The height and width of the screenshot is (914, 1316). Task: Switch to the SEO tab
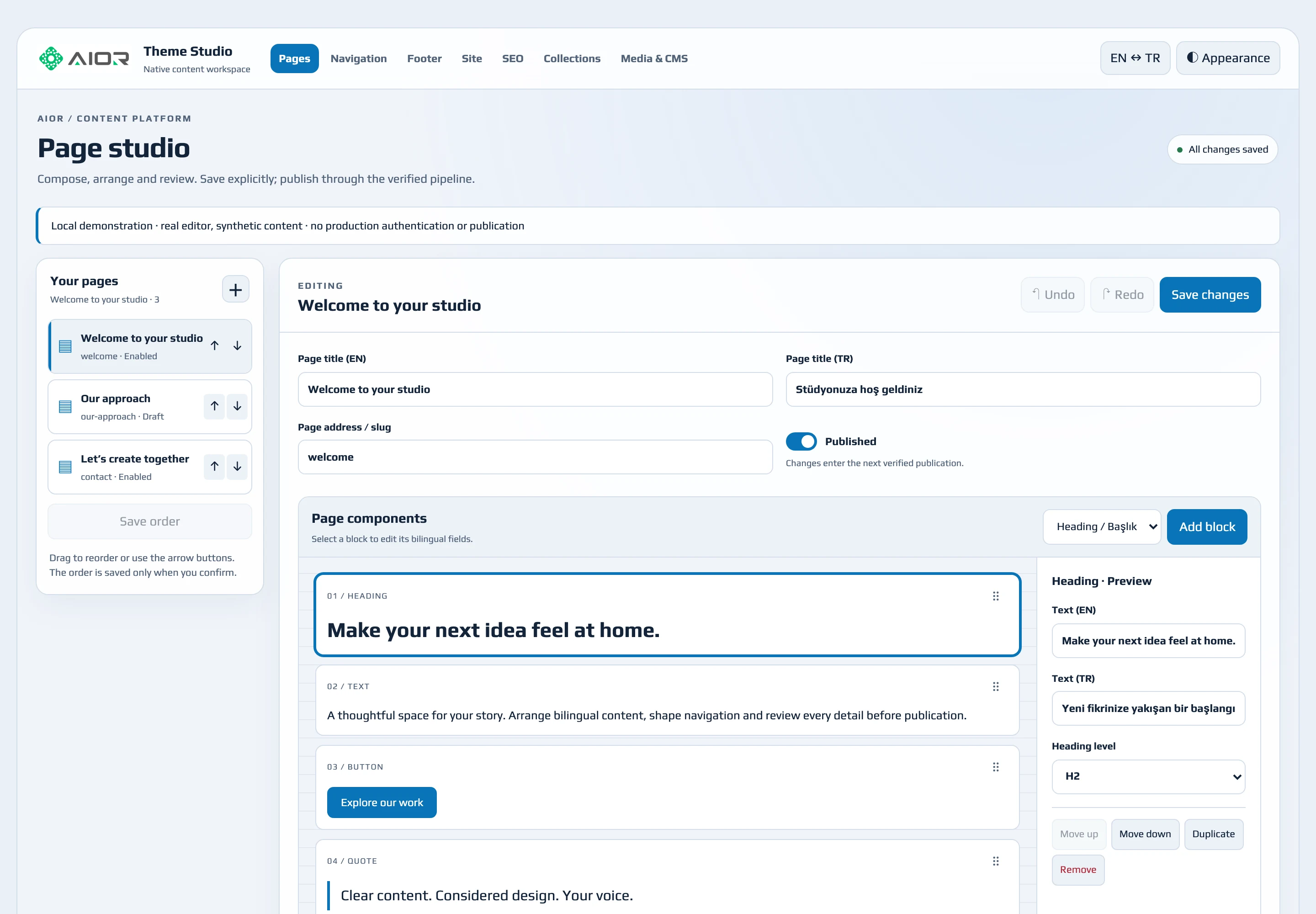[x=513, y=58]
